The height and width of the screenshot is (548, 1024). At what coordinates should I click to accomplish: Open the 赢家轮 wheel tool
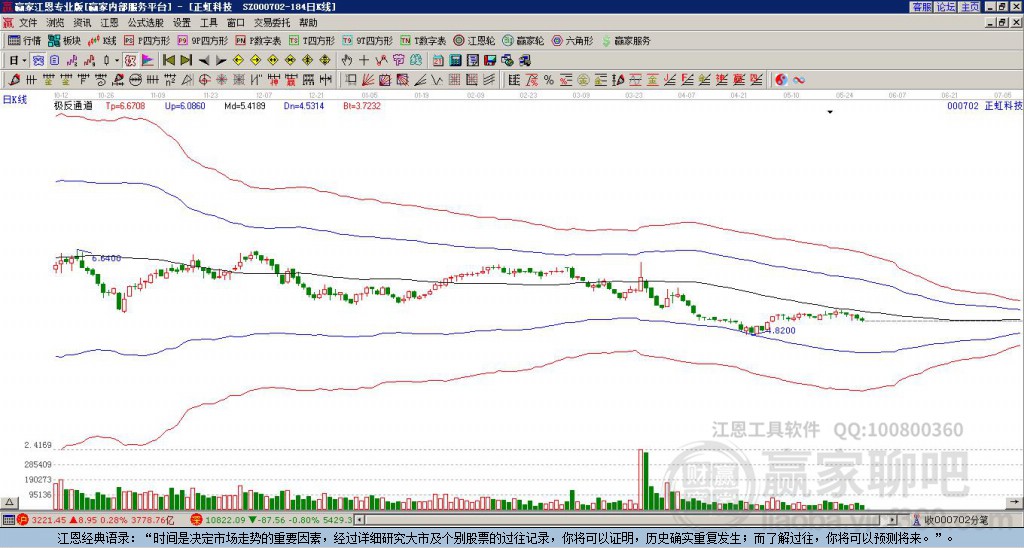523,40
